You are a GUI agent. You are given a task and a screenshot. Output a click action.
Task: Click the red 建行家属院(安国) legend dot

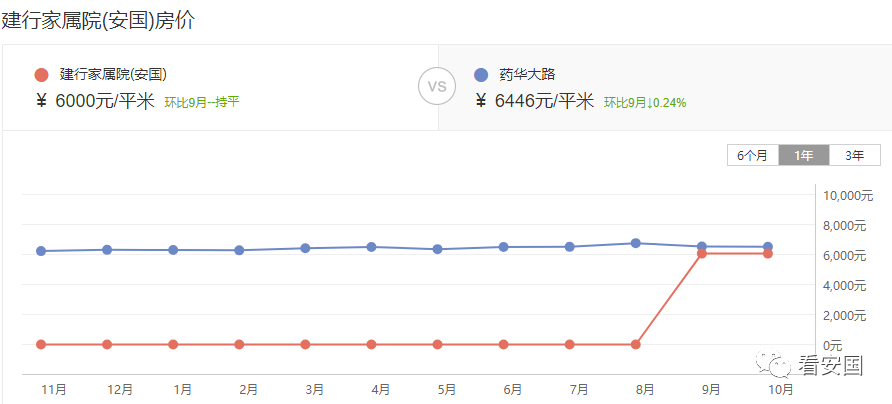[x=41, y=75]
